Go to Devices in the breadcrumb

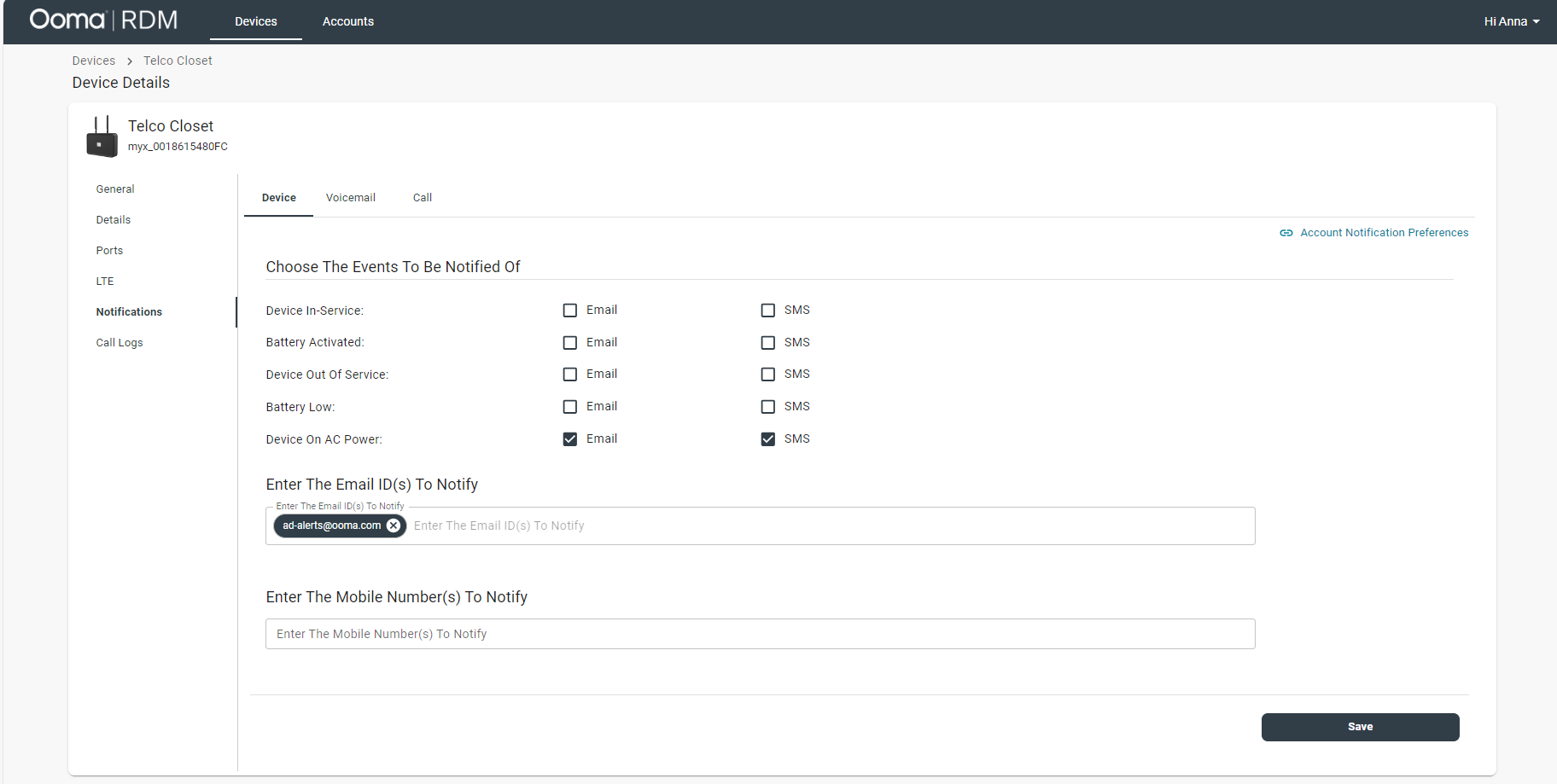(94, 61)
